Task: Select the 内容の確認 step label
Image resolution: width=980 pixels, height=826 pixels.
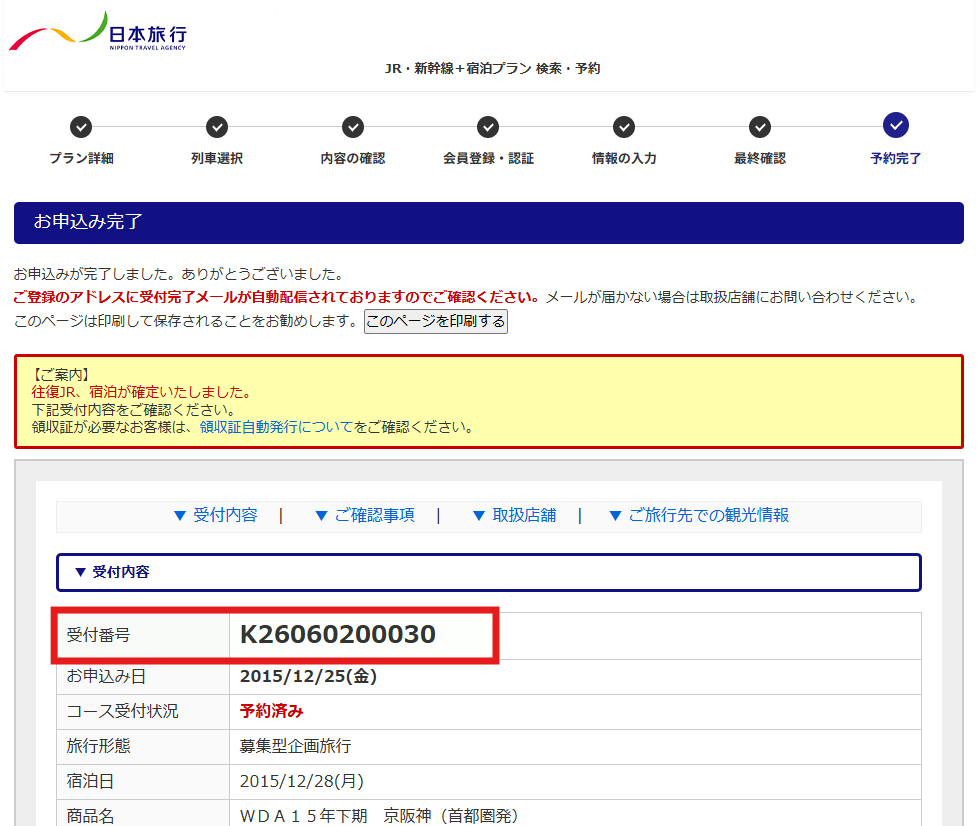Action: (x=352, y=159)
